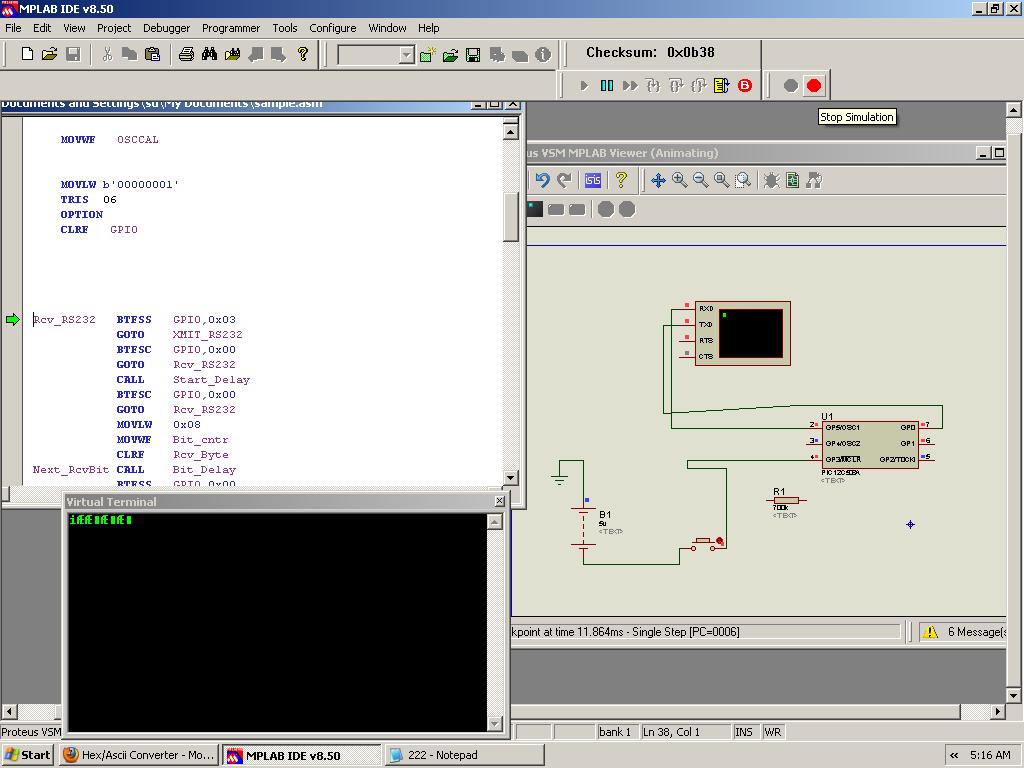Stop the simulation with the red octagon
The width and height of the screenshot is (1024, 768).
(814, 86)
